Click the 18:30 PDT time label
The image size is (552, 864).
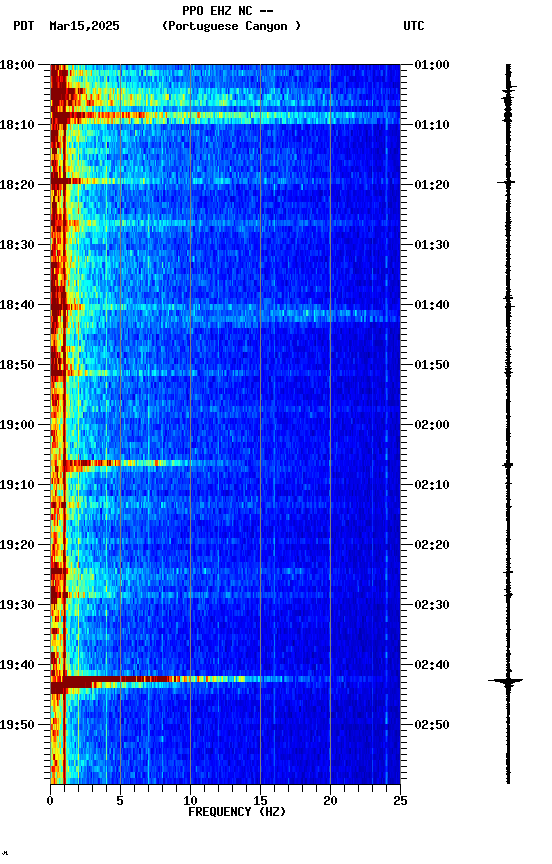(x=17, y=245)
